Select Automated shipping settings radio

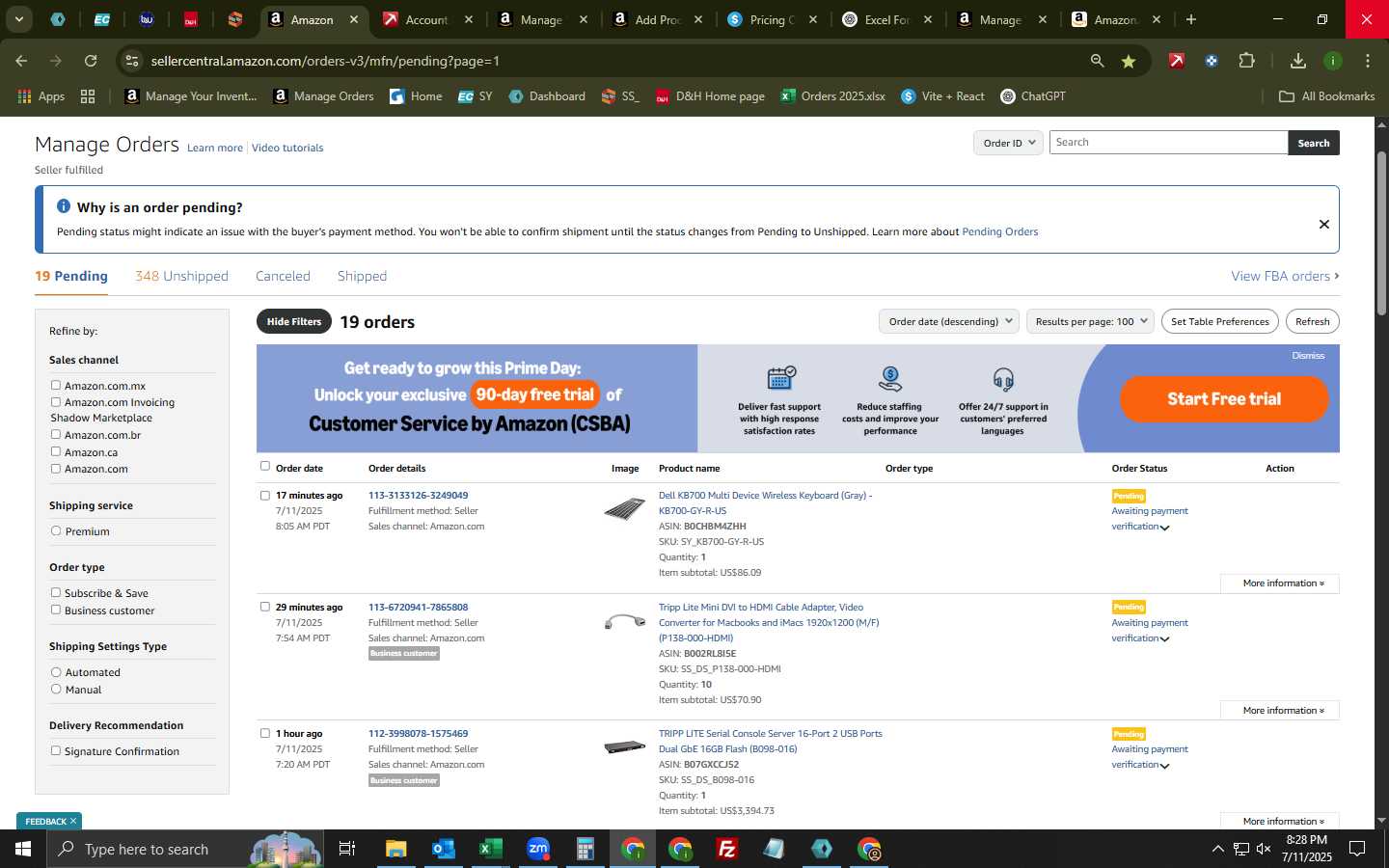click(56, 671)
